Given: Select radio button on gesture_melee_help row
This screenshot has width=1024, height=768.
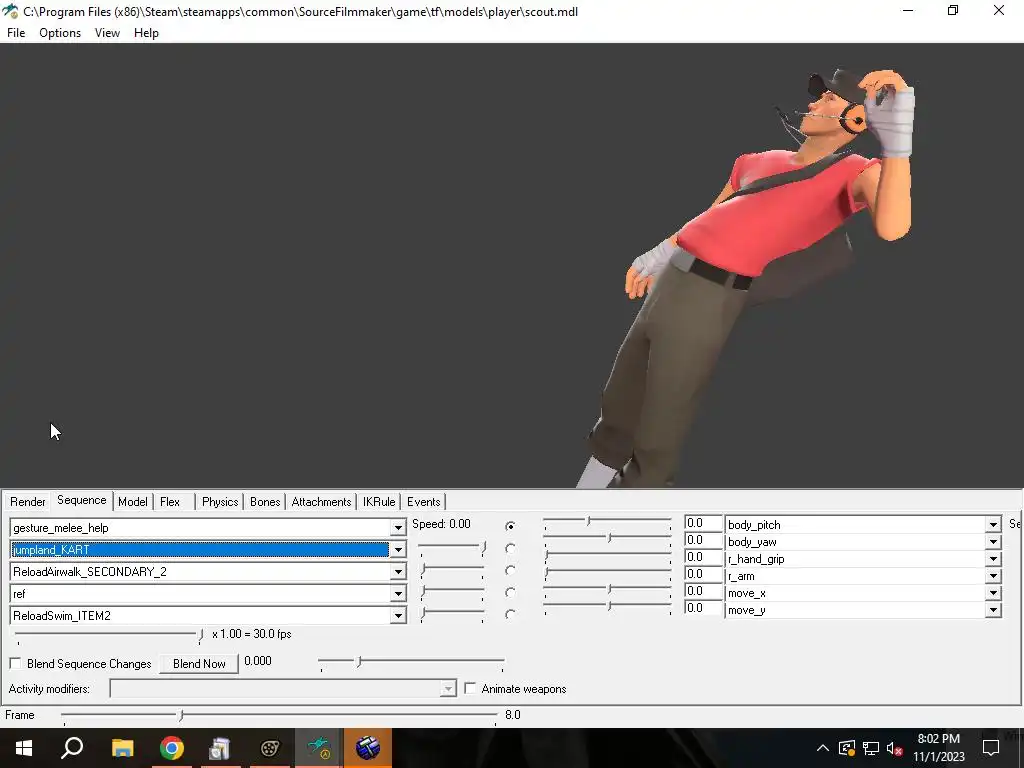Looking at the screenshot, I should 510,526.
